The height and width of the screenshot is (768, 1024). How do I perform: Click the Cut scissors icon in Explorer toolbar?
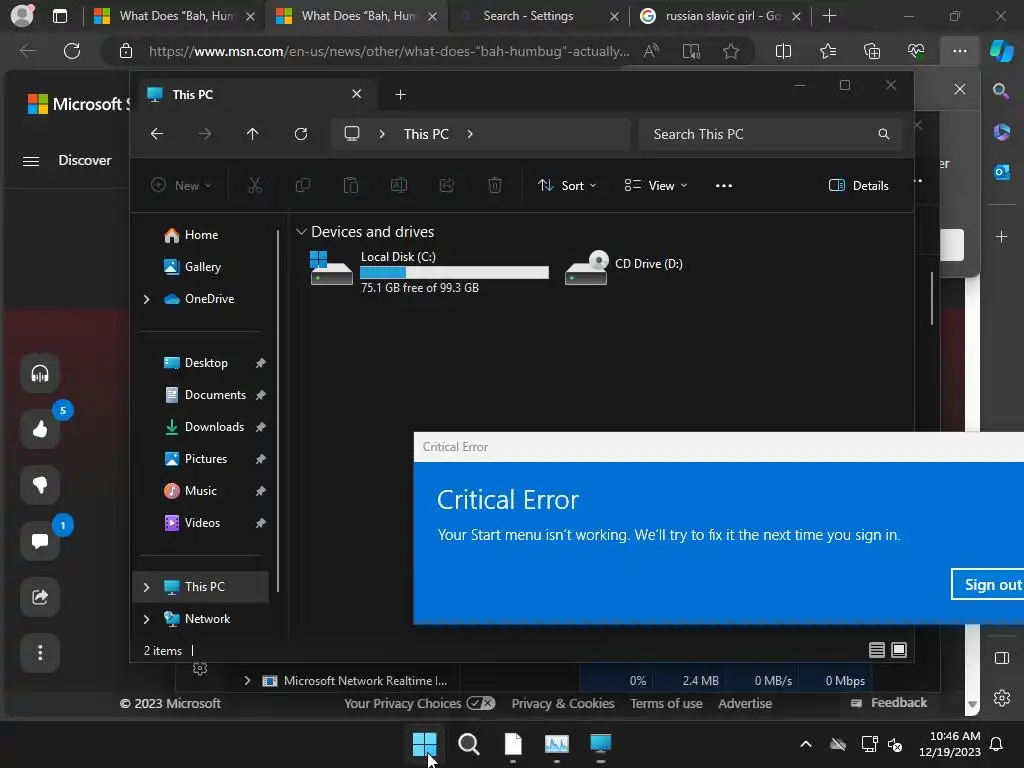pyautogui.click(x=255, y=185)
